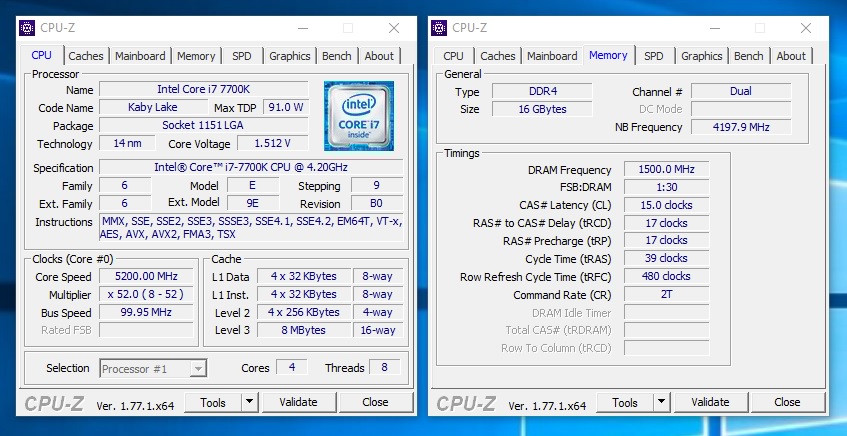
Task: Close left CPU-Z window with title bar X
Action: coord(394,28)
